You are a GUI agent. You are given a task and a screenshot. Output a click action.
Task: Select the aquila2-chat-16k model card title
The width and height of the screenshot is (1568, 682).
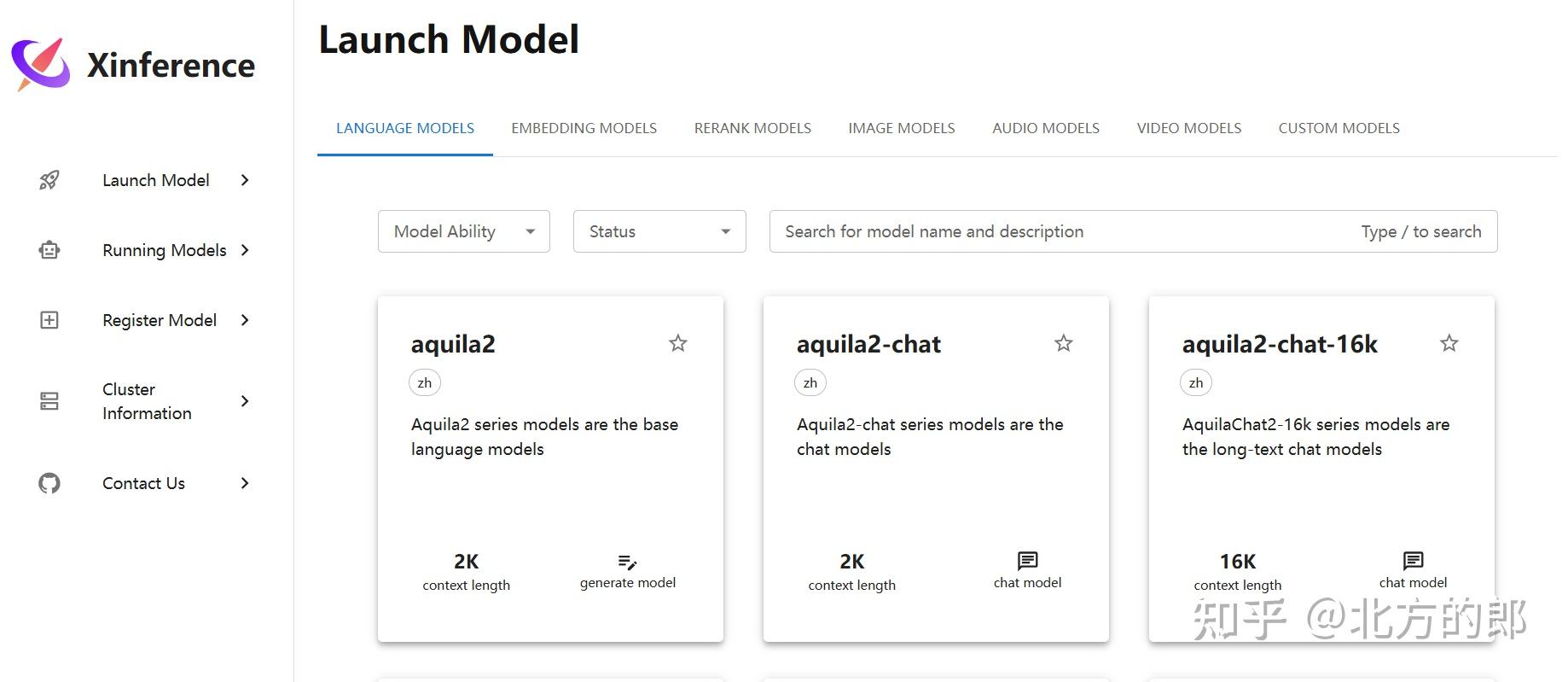click(1279, 344)
